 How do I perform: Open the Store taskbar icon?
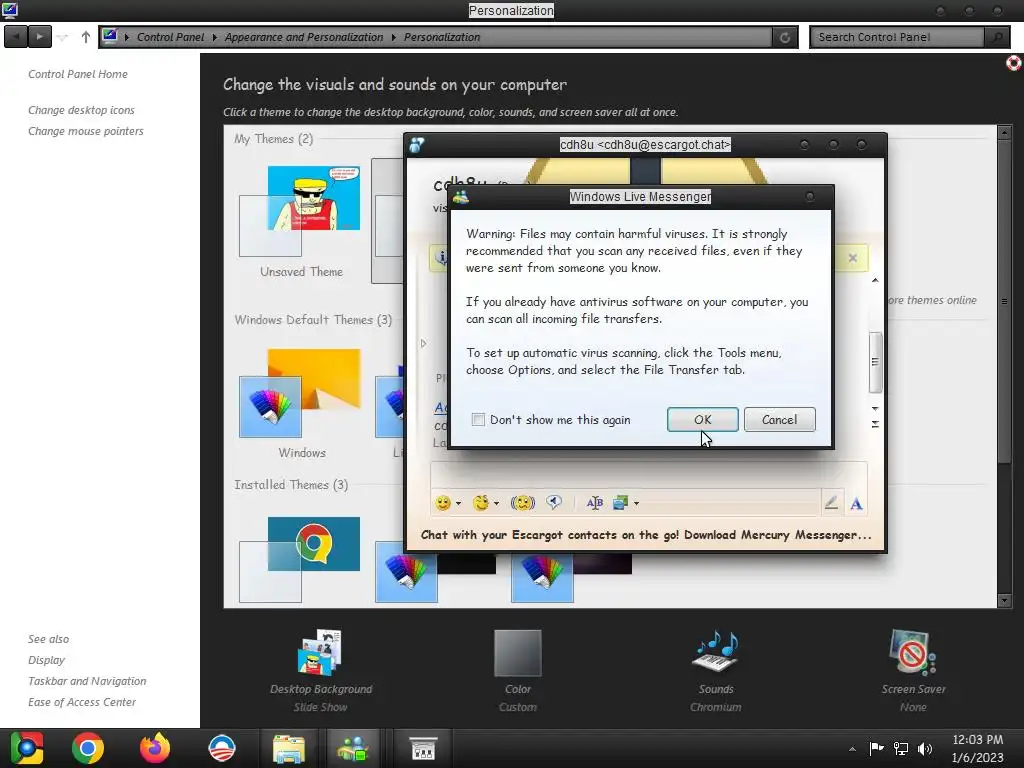[x=423, y=748]
